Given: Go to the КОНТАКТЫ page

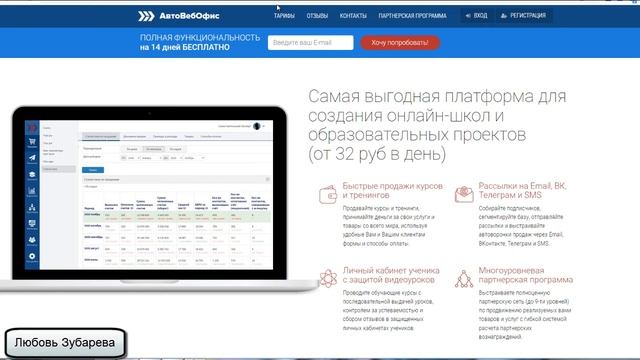Looking at the screenshot, I should (x=353, y=16).
